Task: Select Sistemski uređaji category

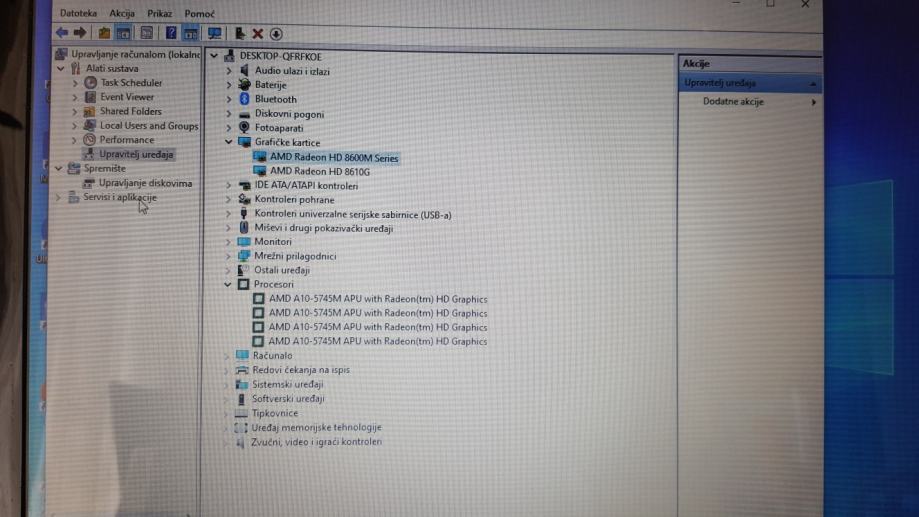Action: tap(288, 385)
